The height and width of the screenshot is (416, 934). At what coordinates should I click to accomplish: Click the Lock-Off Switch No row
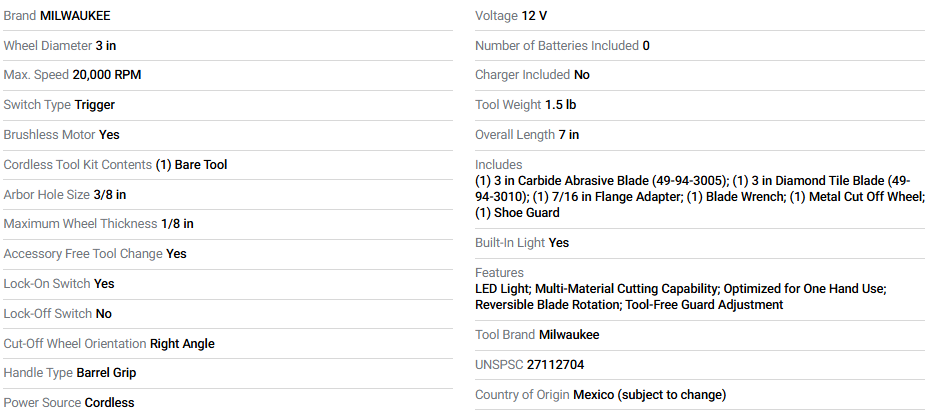click(x=58, y=314)
